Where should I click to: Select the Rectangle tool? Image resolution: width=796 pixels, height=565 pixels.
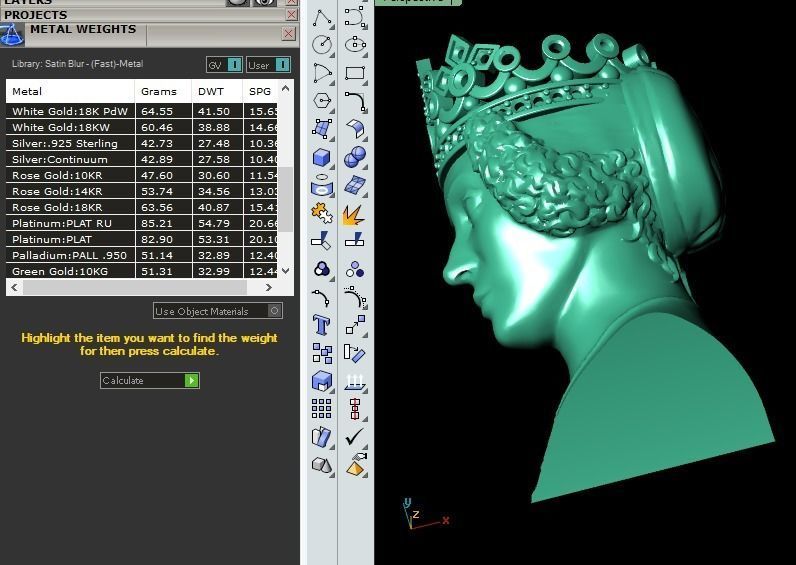[x=355, y=73]
